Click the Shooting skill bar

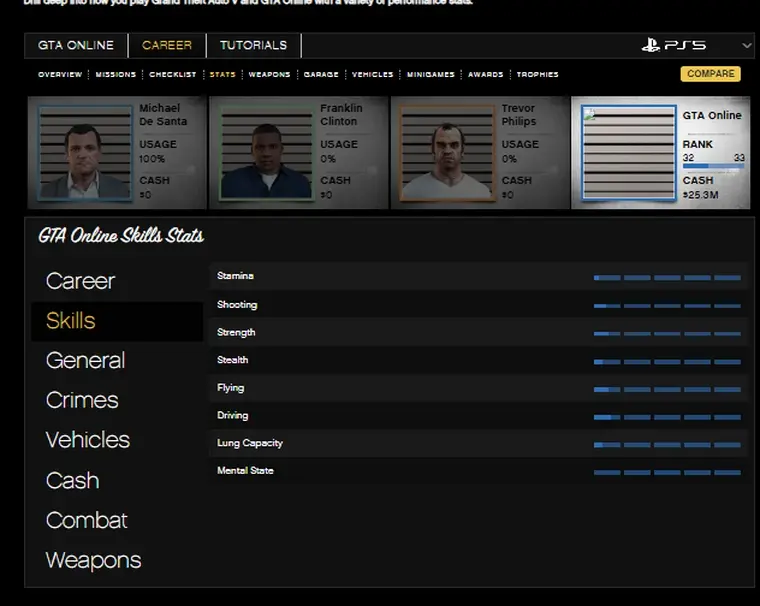(667, 306)
